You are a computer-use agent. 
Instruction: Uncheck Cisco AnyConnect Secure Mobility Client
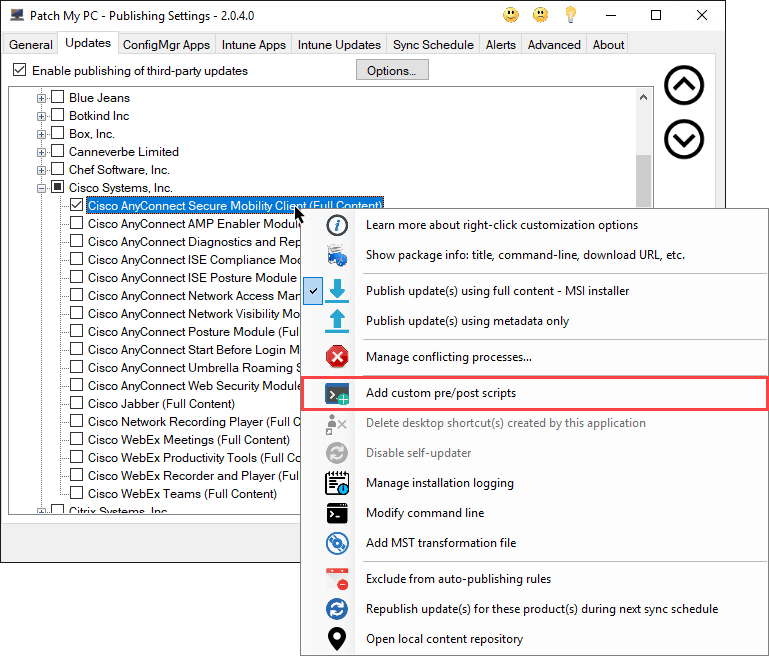coord(76,205)
